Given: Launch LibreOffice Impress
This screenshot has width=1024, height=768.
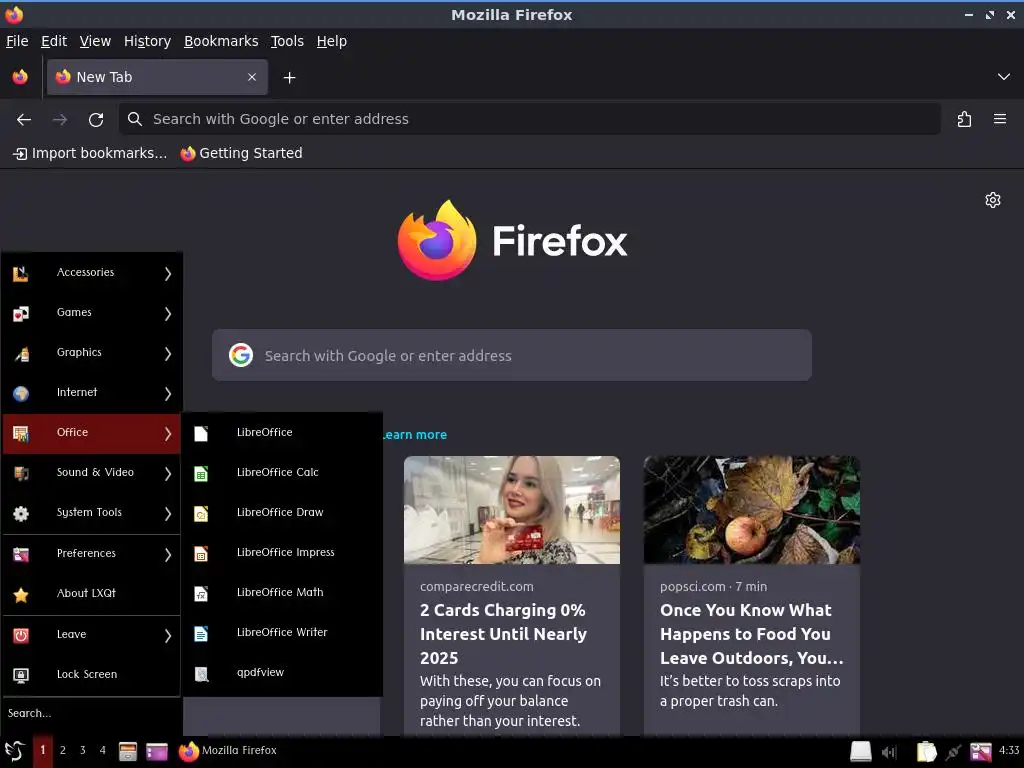Looking at the screenshot, I should click(x=281, y=552).
